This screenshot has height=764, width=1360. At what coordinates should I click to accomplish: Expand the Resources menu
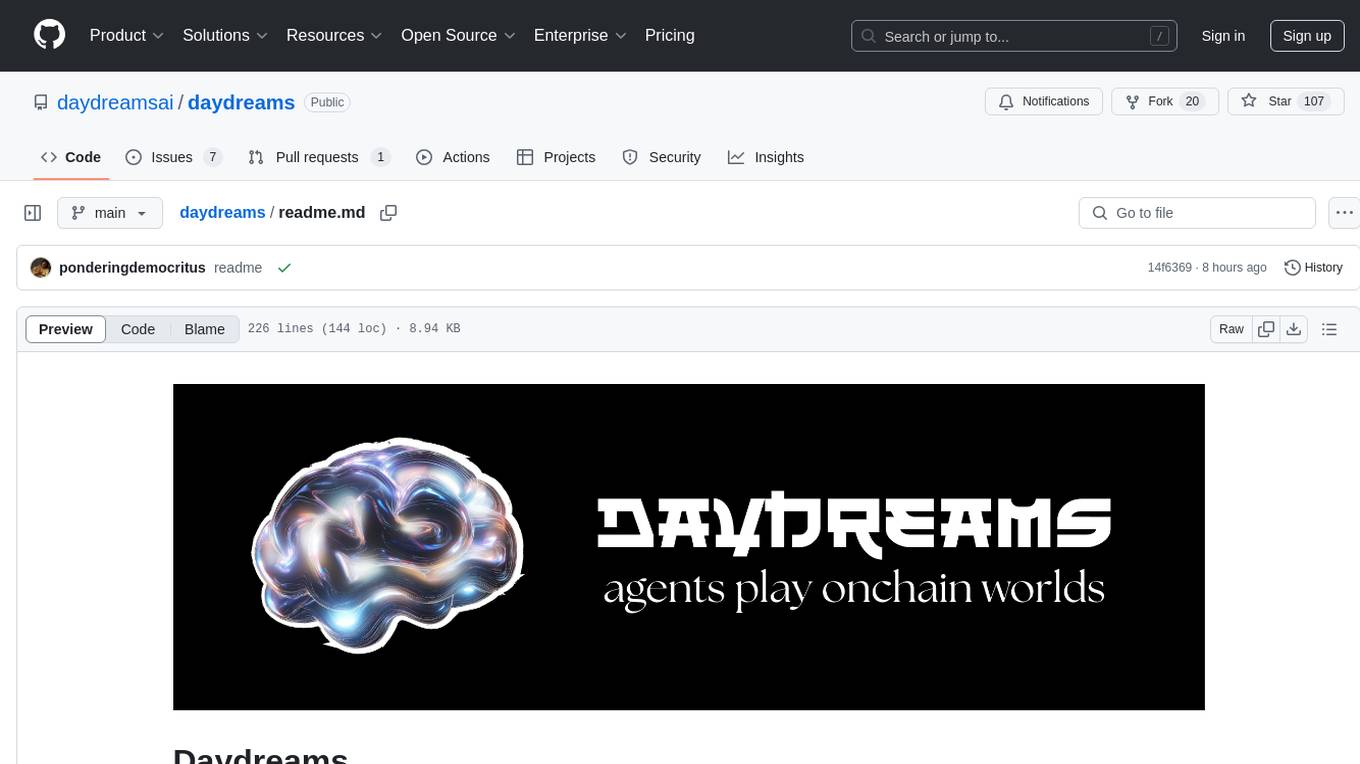[x=334, y=35]
